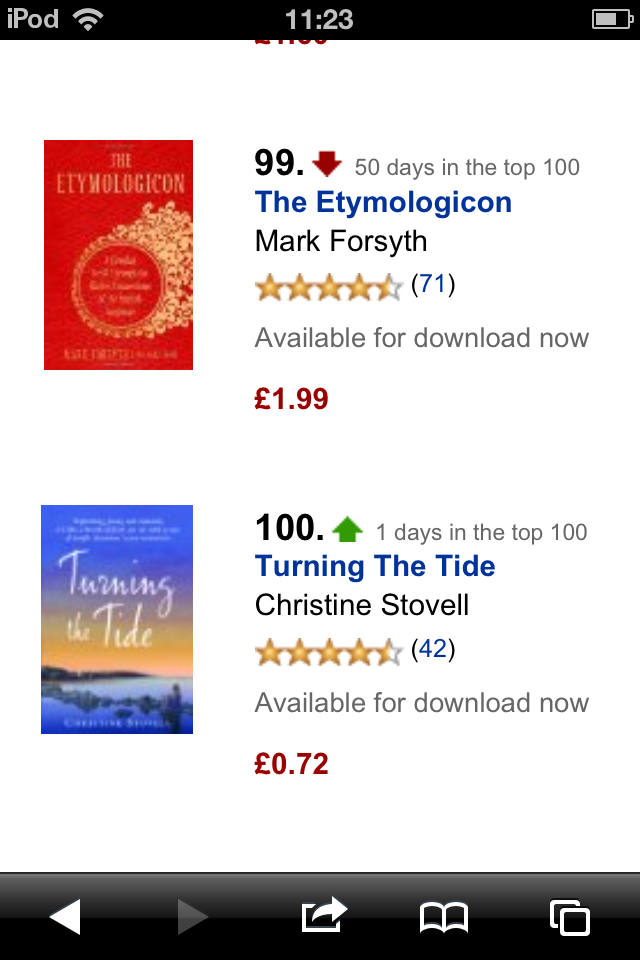
Task: View the 42 reviews for Turning The Tide
Action: click(x=433, y=650)
